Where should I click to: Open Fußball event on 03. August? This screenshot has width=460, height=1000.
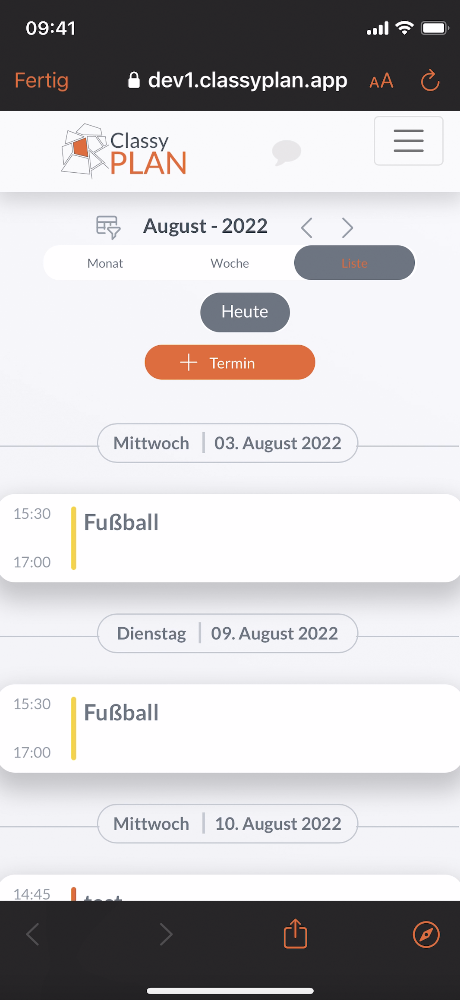click(x=230, y=538)
